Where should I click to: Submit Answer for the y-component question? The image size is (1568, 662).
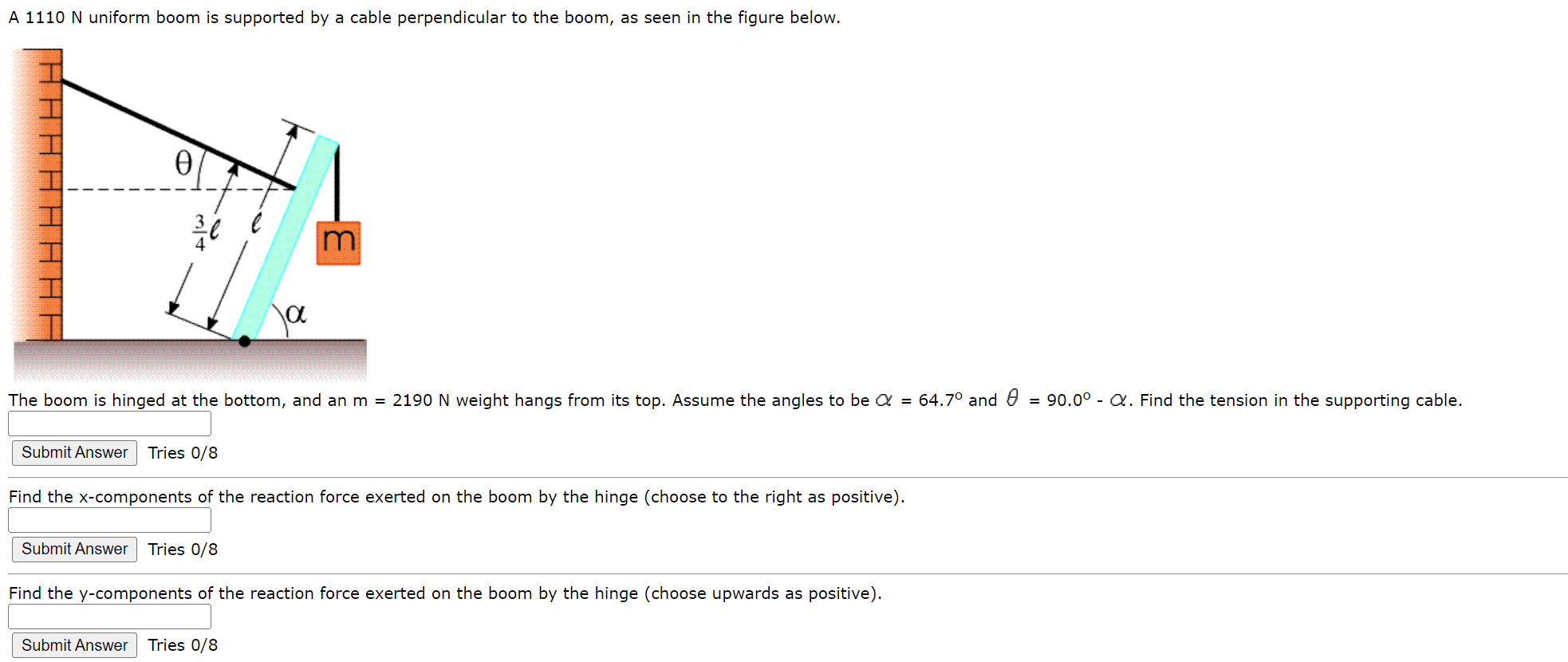73,644
